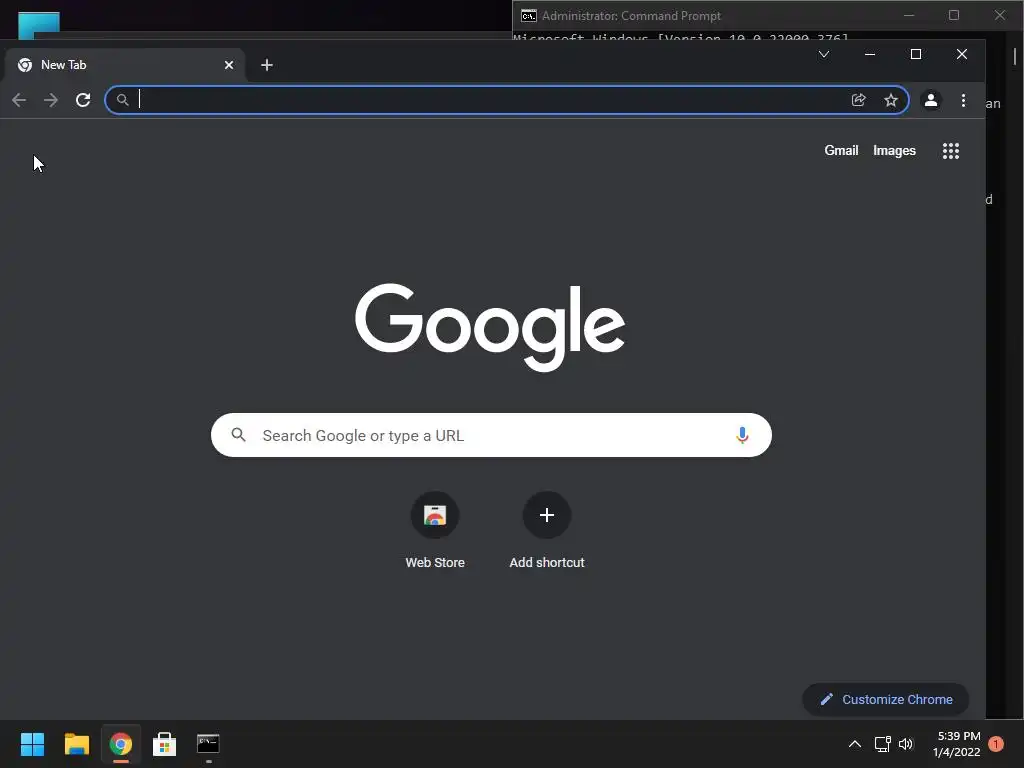1024x768 pixels.
Task: Reload the page with the refresh icon
Action: [x=83, y=100]
